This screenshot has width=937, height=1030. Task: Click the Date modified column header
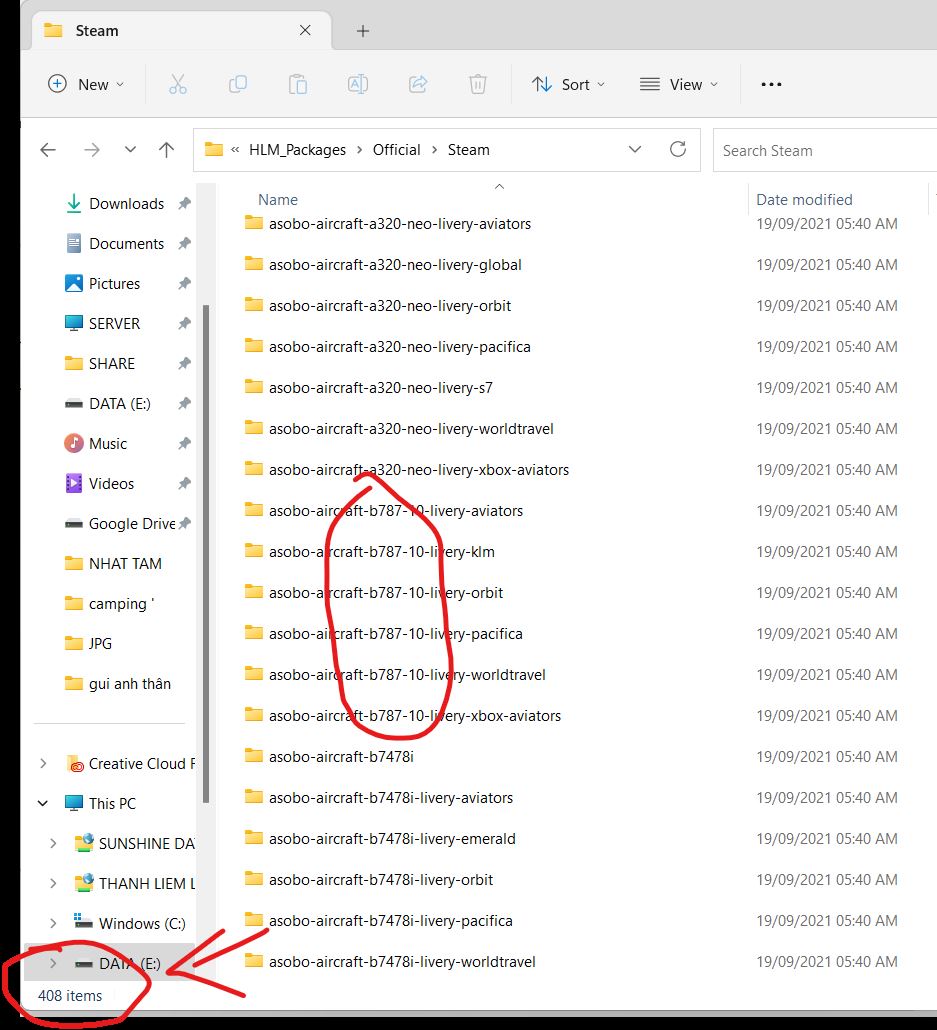[804, 199]
